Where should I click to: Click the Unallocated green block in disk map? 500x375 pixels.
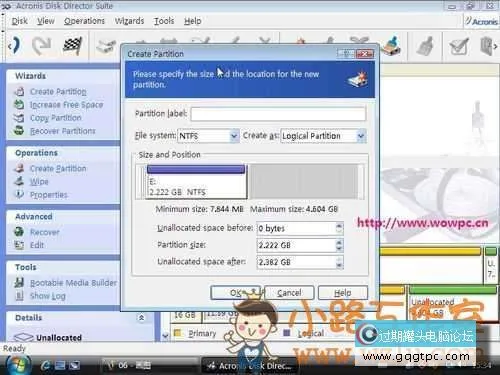[x=453, y=304]
